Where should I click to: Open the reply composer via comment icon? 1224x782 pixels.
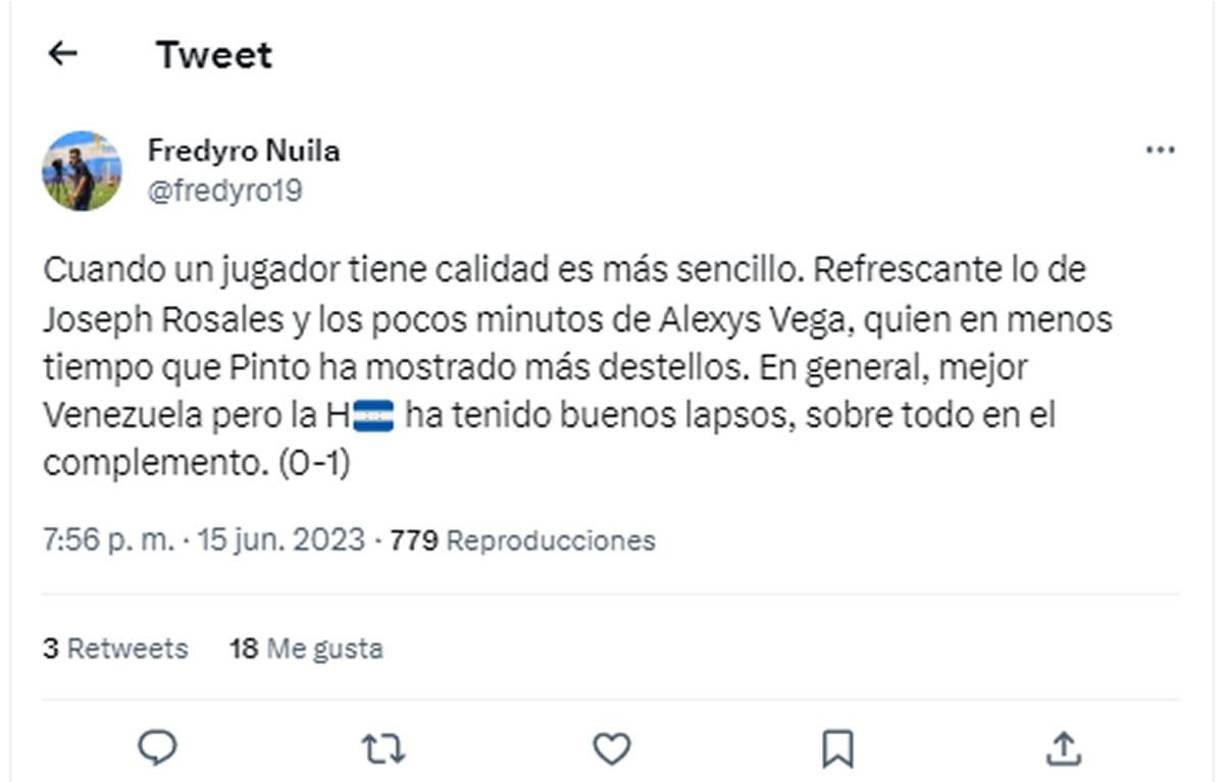(156, 744)
